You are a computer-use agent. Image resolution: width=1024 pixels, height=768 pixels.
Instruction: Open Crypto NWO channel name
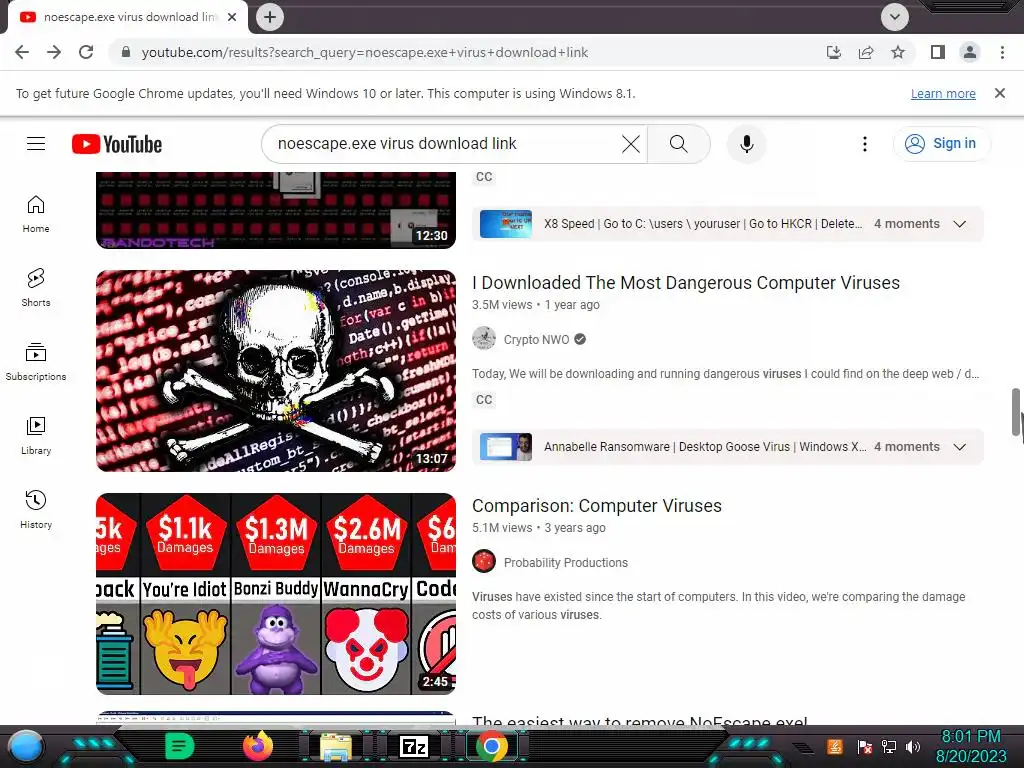click(536, 340)
